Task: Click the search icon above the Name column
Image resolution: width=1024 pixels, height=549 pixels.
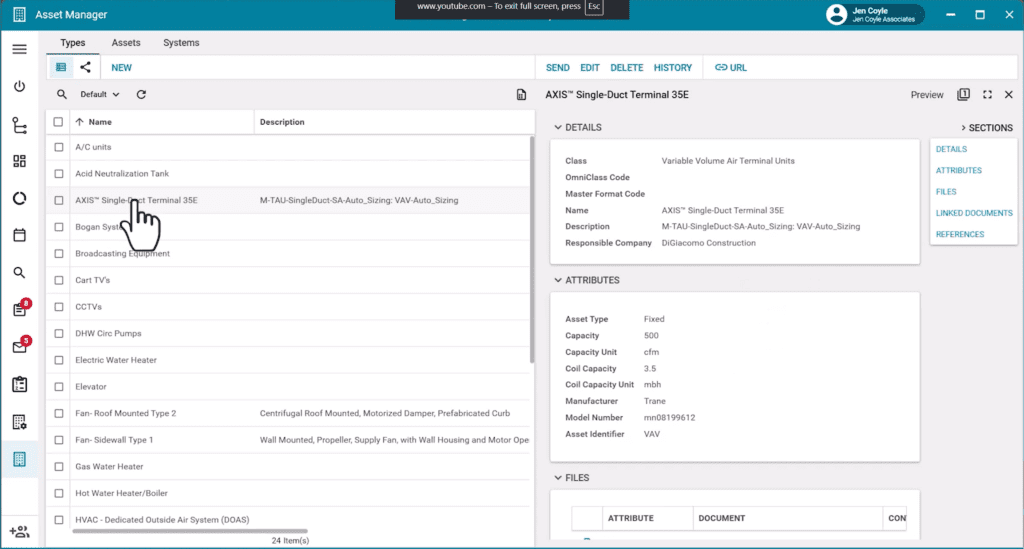Action: tap(61, 95)
